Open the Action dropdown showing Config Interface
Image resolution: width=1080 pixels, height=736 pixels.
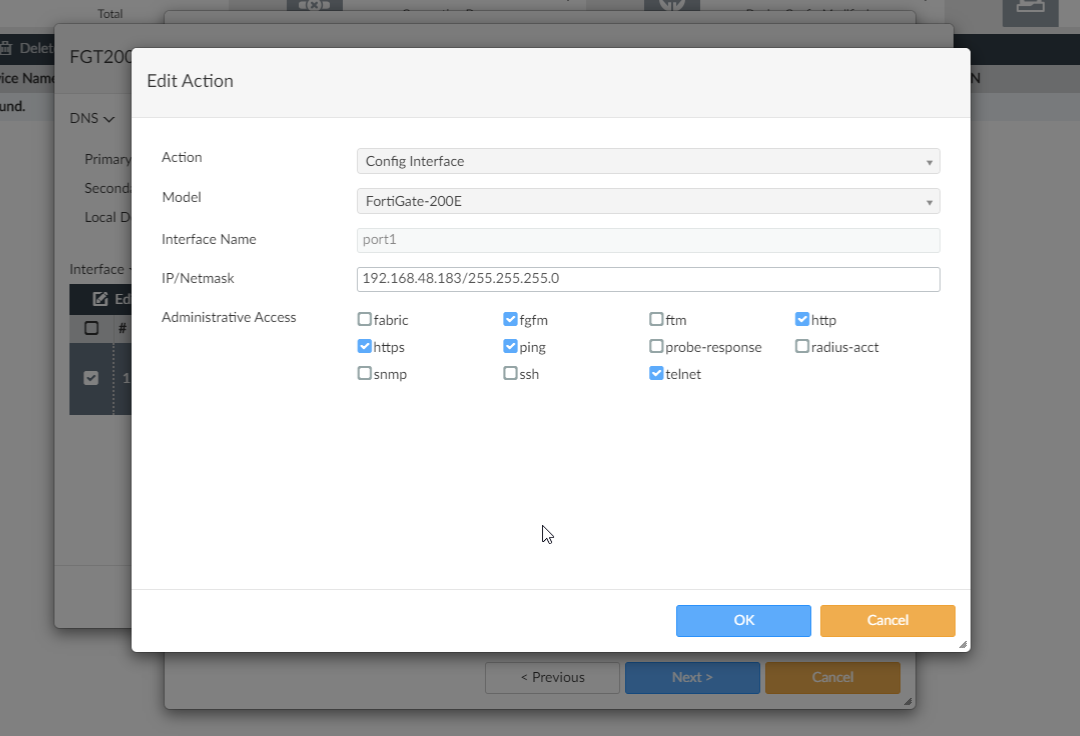(x=647, y=160)
